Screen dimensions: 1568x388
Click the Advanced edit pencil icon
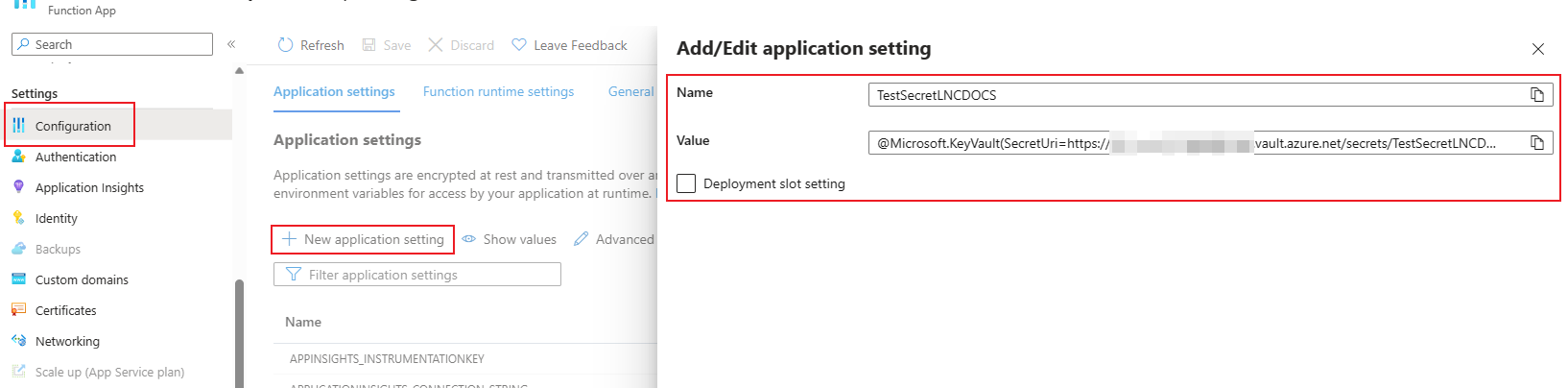coord(581,239)
